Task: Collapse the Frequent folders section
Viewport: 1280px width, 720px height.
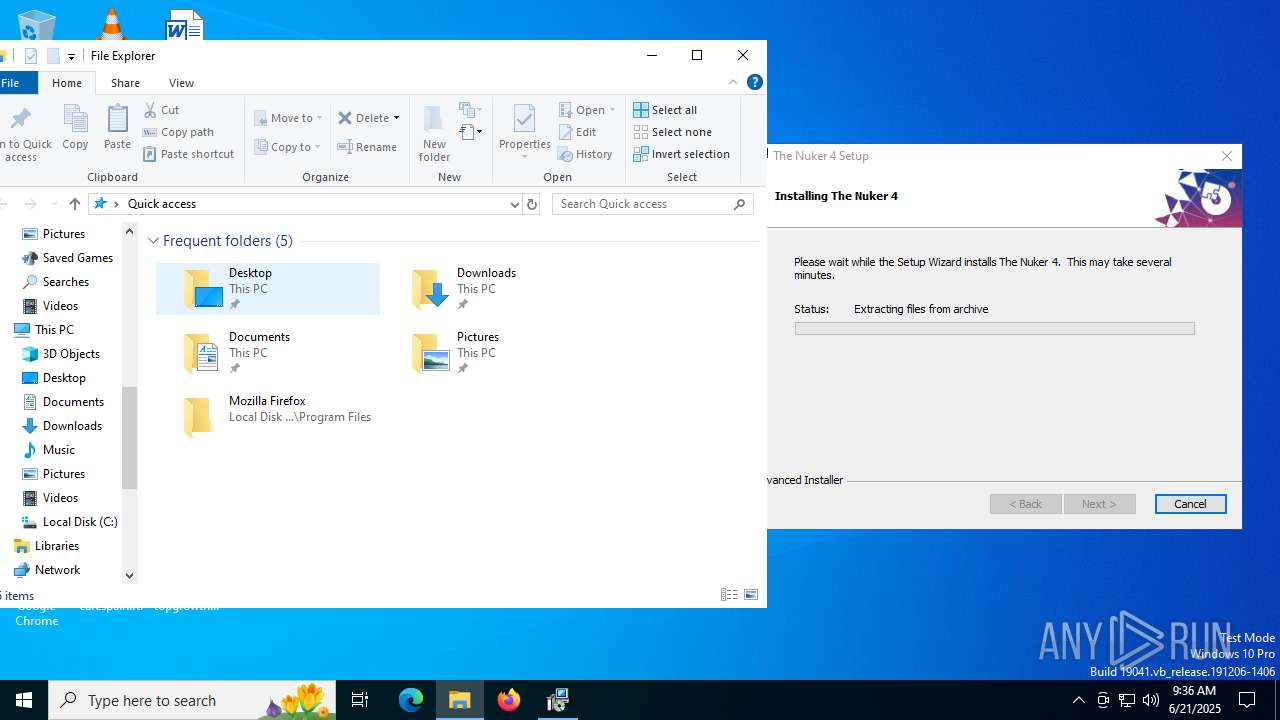Action: 153,241
